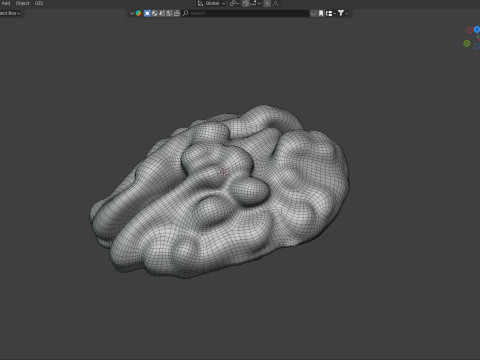
Task: Open the GIS menu
Action: pyautogui.click(x=39, y=3)
